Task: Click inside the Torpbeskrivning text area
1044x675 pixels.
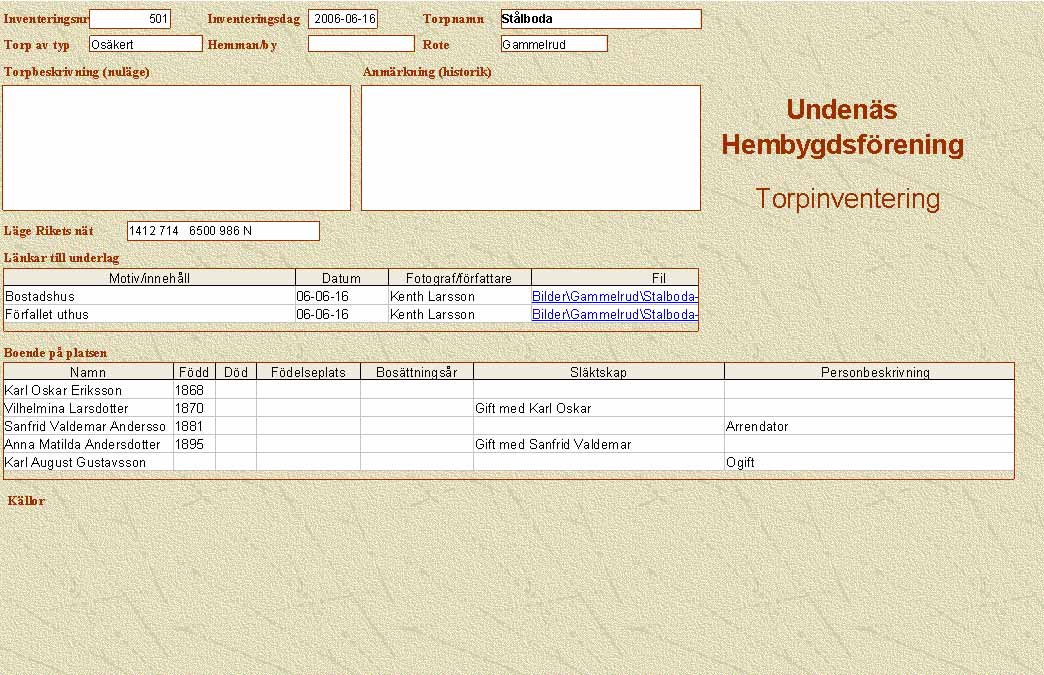Action: (x=177, y=148)
